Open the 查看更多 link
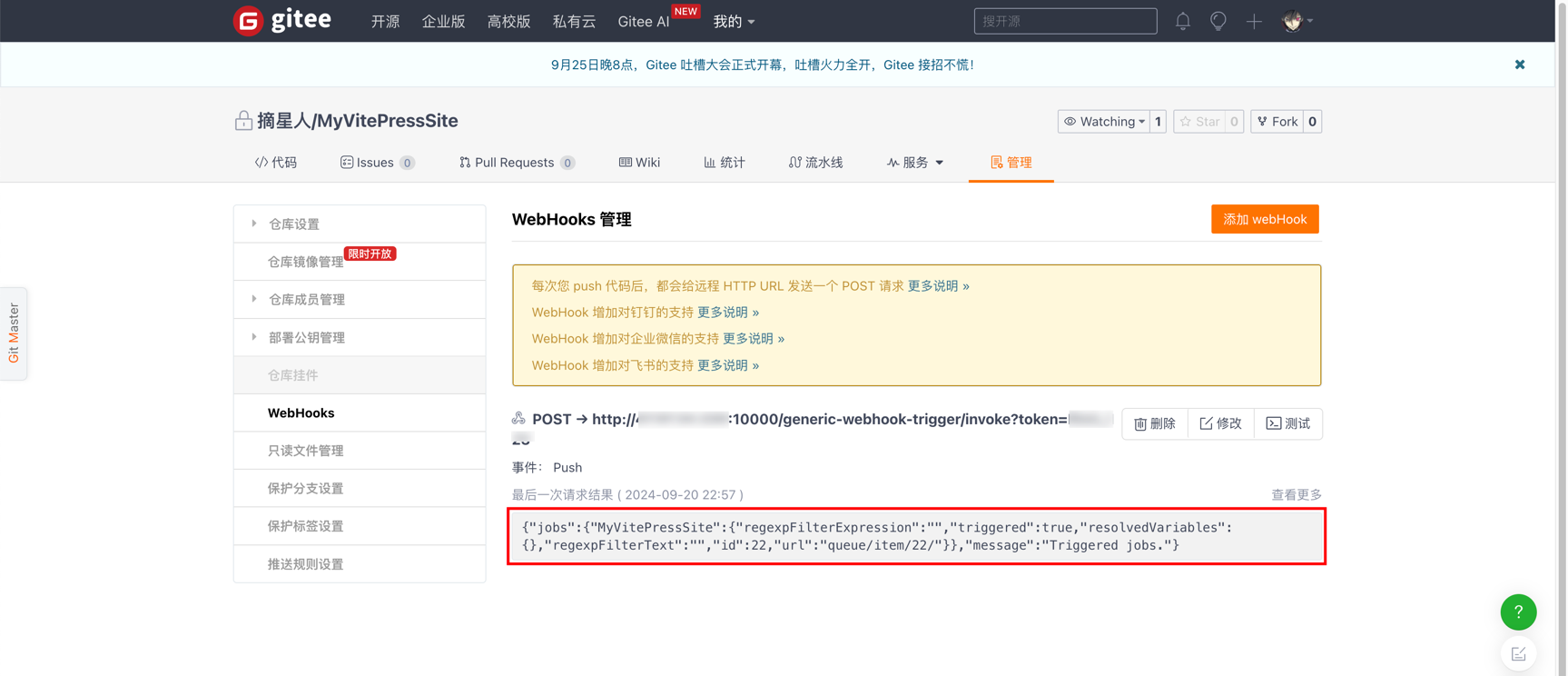 1296,495
